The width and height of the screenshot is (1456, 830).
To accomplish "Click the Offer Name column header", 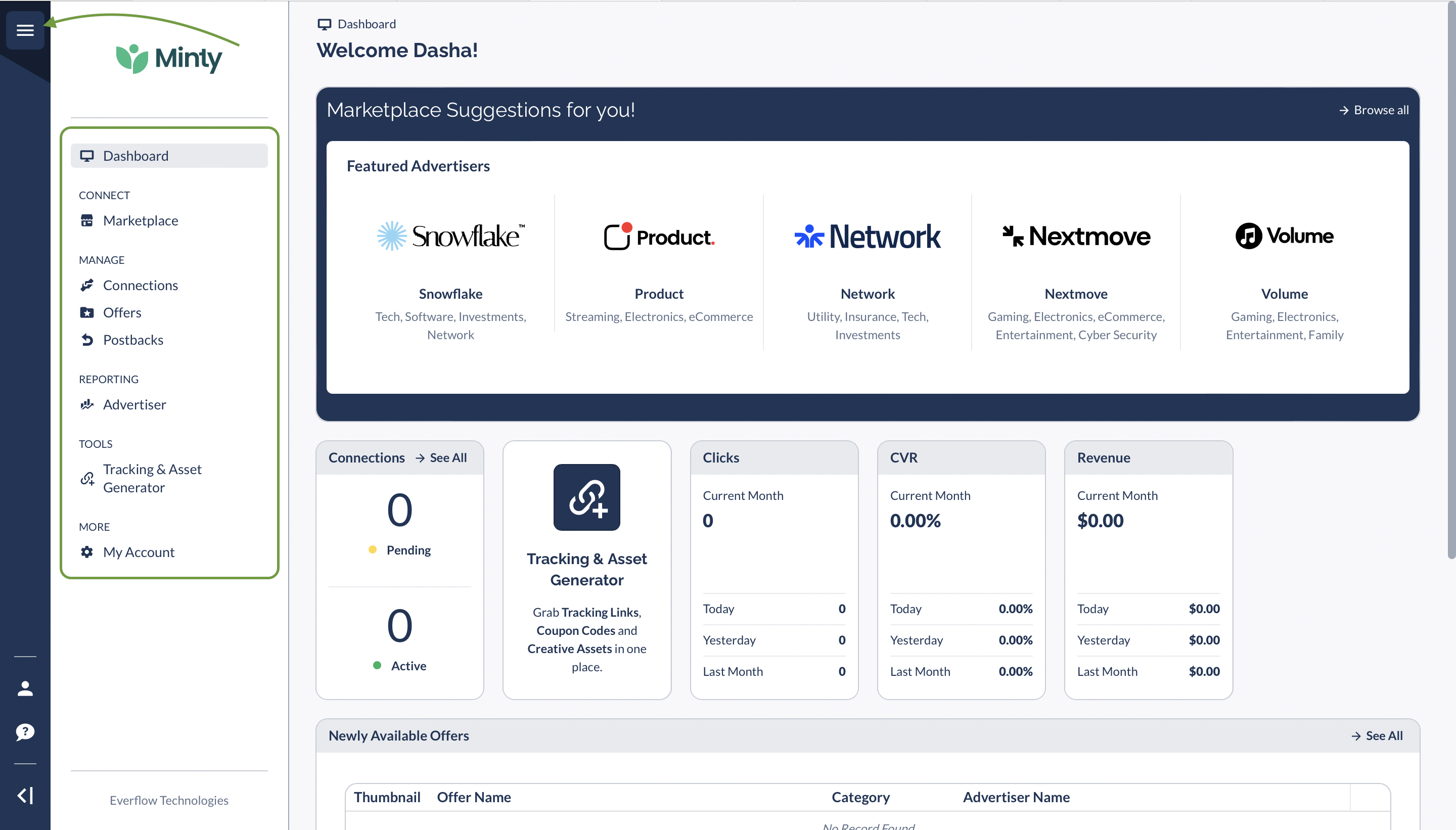I will click(x=474, y=797).
